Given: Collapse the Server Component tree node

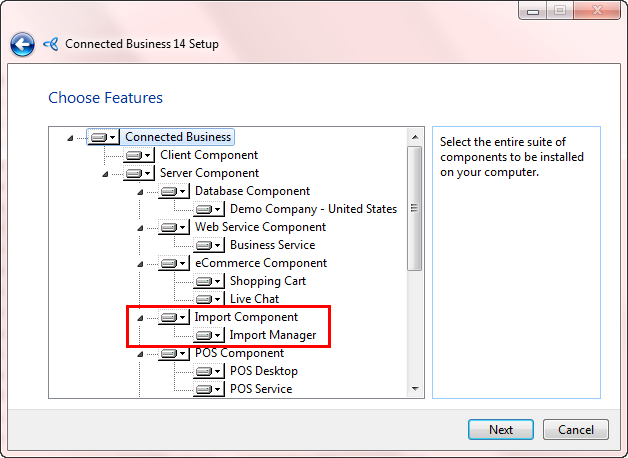Looking at the screenshot, I should point(105,173).
